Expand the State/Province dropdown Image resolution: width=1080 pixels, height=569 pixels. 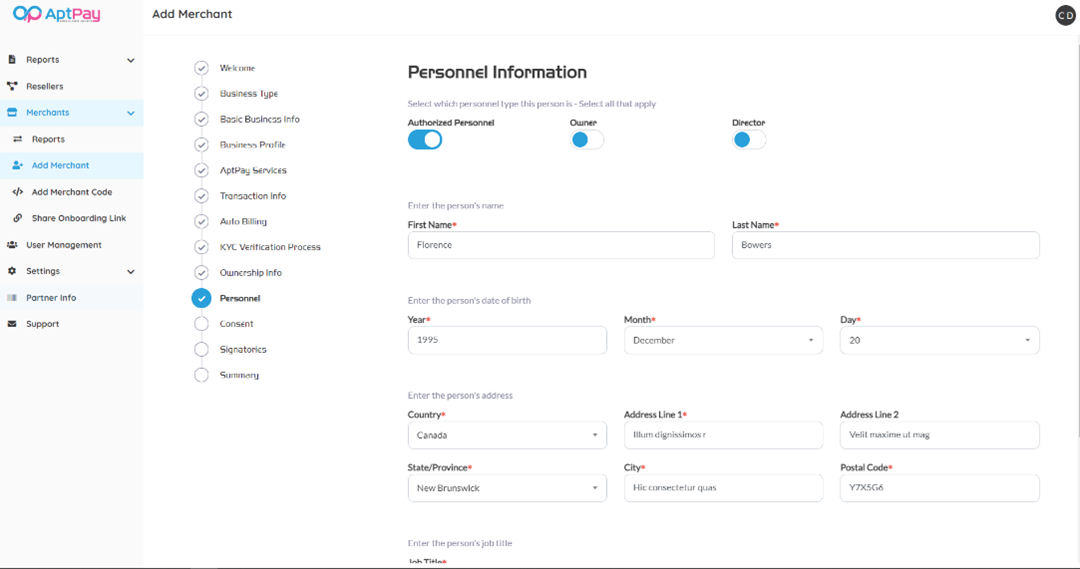pyautogui.click(x=507, y=488)
